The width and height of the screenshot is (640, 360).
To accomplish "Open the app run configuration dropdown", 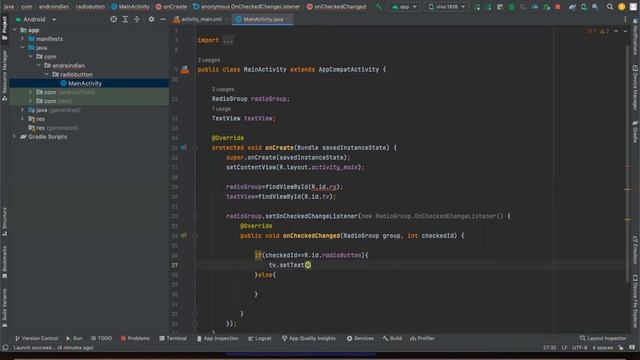I will [404, 7].
